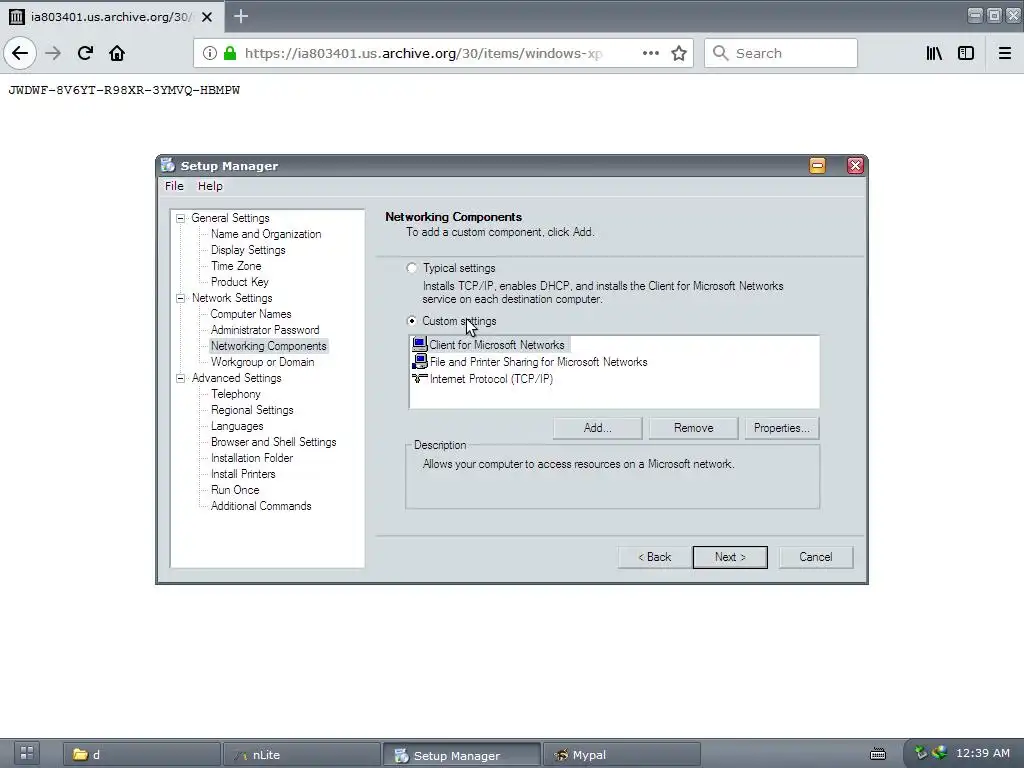This screenshot has height=768, width=1024.
Task: Click in the browser Search field
Action: (781, 53)
